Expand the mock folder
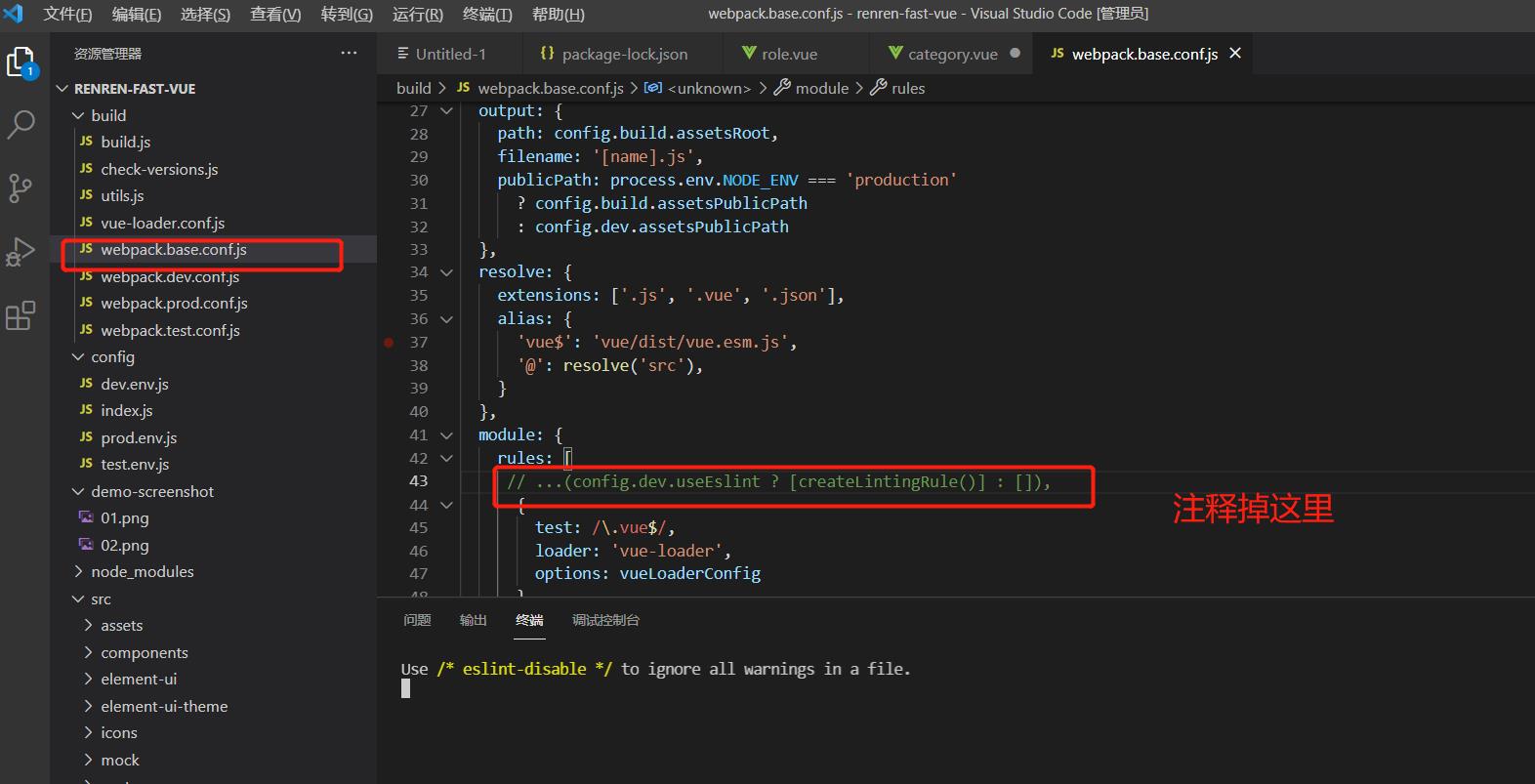Screen dimensions: 1535x784 88,761
